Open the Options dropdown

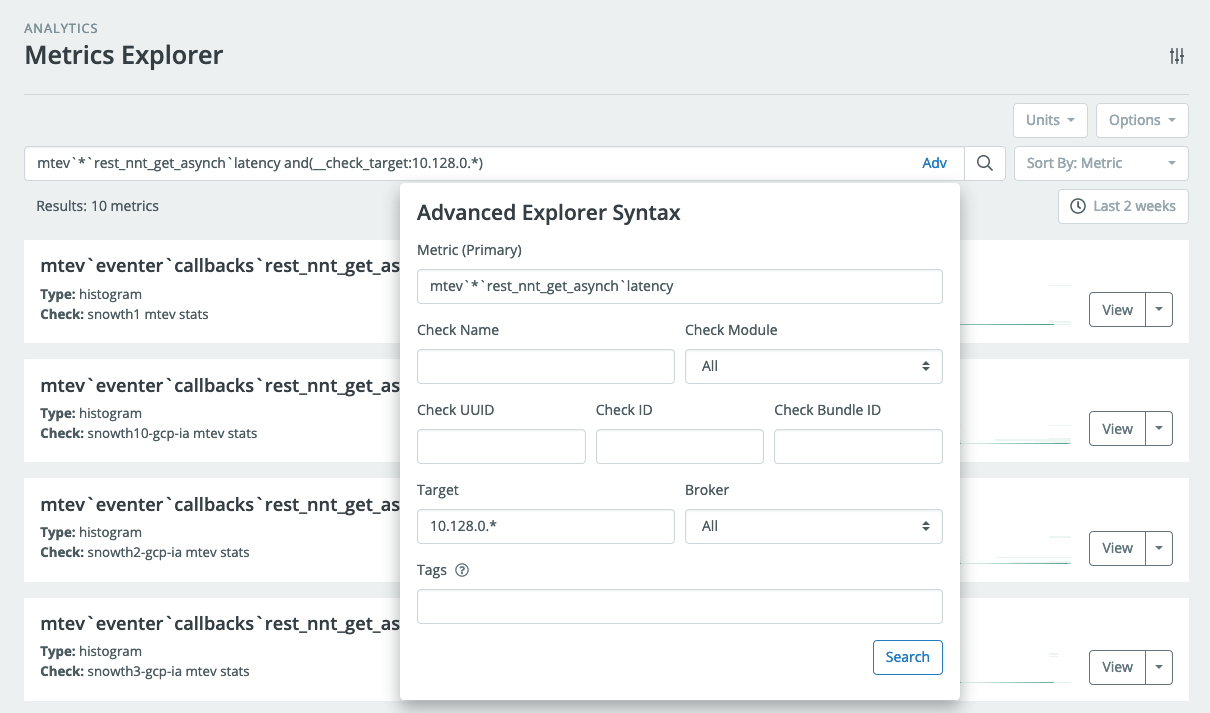point(1142,120)
